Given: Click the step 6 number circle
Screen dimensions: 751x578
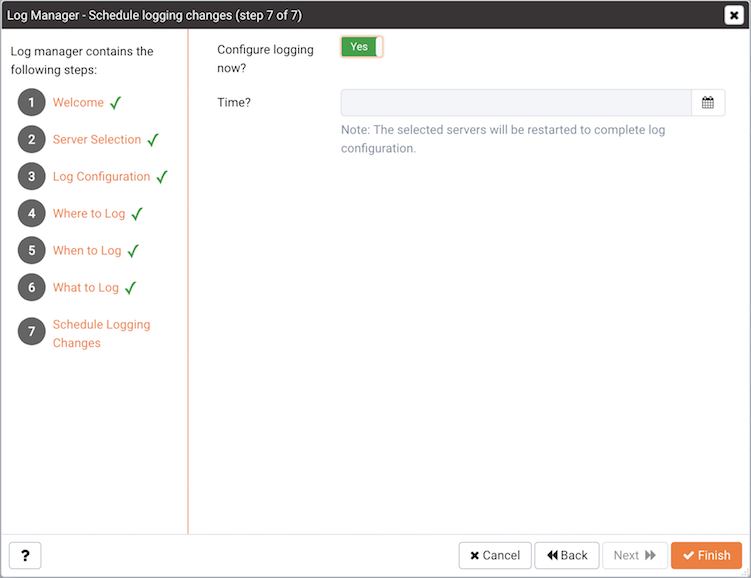Looking at the screenshot, I should [x=32, y=287].
